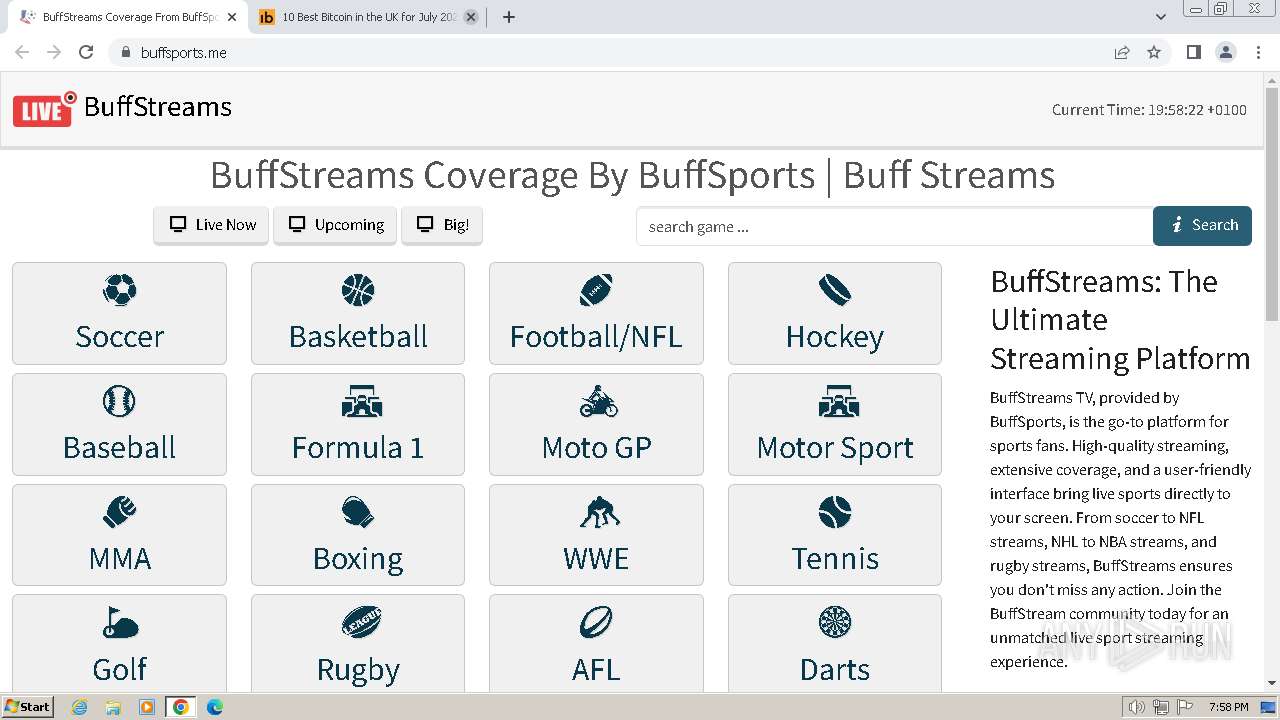Open a new browser tab
This screenshot has height=720, width=1280.
pyautogui.click(x=509, y=17)
